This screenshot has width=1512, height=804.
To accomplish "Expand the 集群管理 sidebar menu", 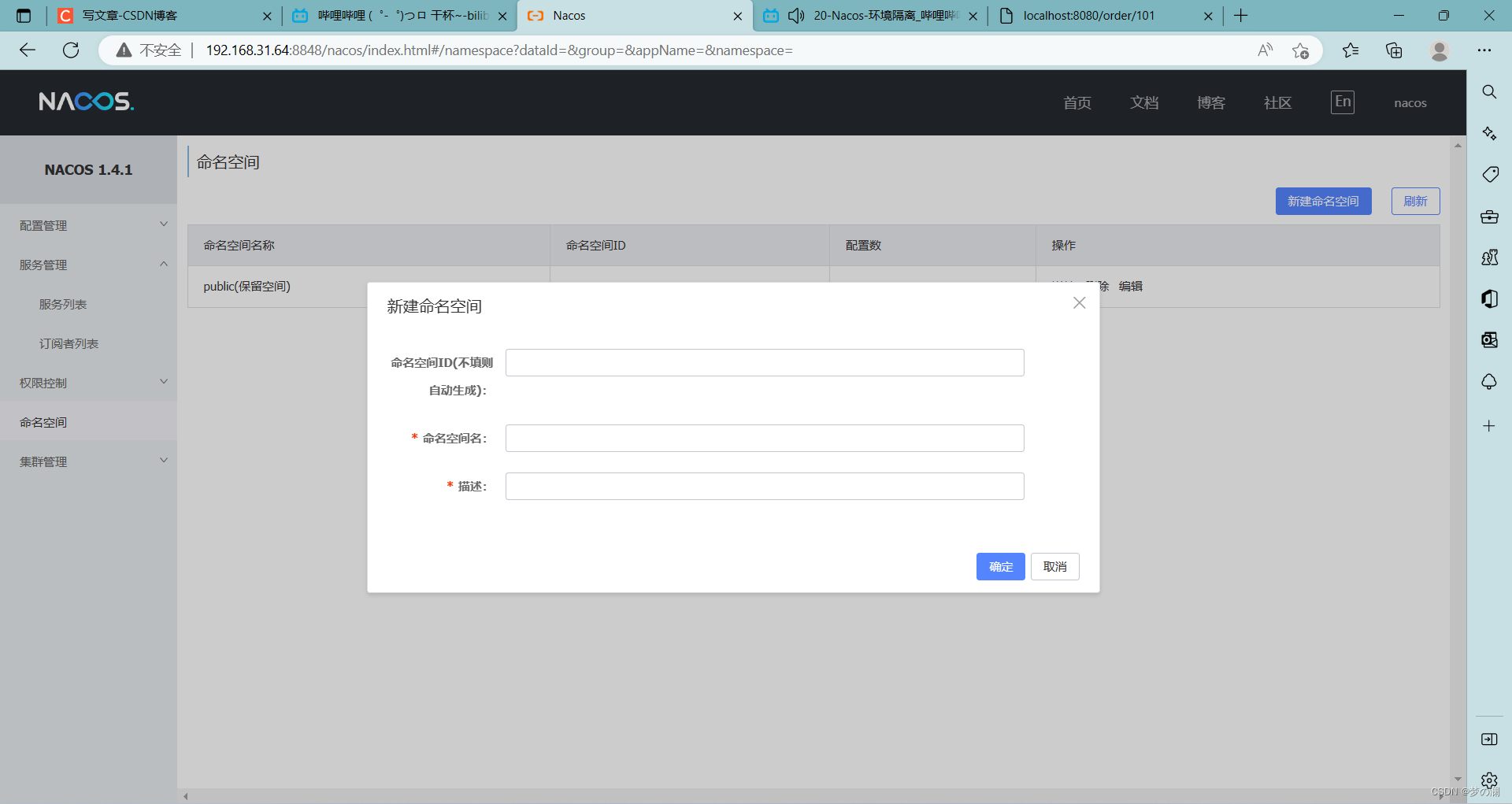I will [x=88, y=461].
